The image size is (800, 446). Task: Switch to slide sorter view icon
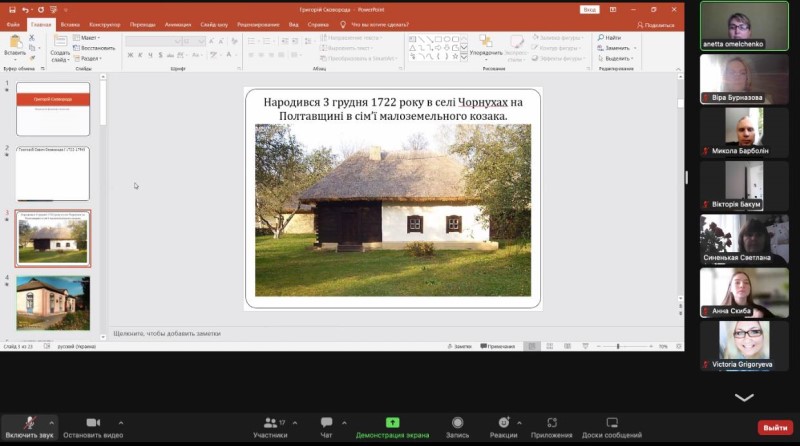click(x=550, y=346)
